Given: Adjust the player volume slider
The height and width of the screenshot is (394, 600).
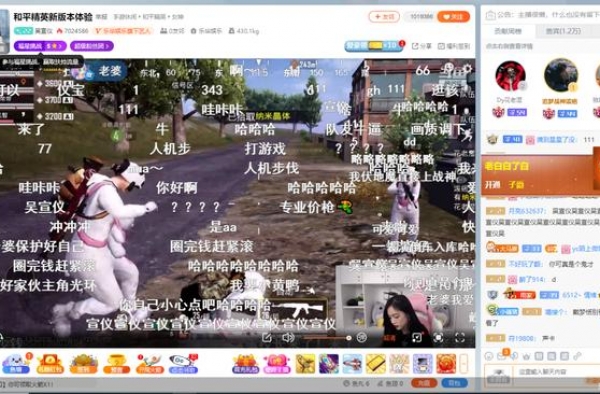Looking at the screenshot, I should click(326, 338).
